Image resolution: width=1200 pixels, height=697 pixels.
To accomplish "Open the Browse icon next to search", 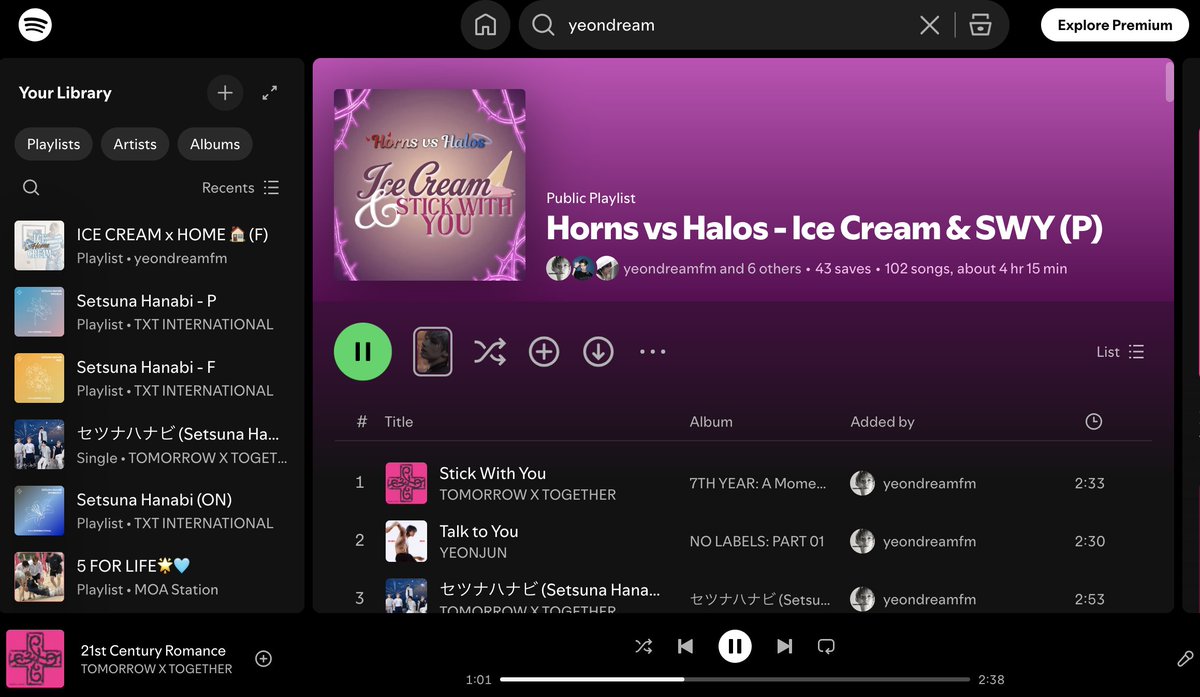I will 981,25.
